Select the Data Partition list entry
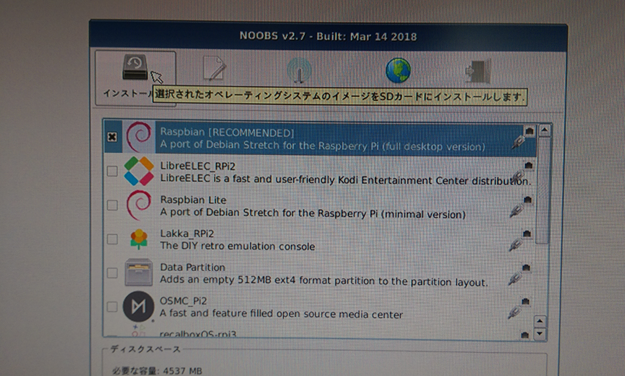The width and height of the screenshot is (625, 376). pyautogui.click(x=320, y=274)
